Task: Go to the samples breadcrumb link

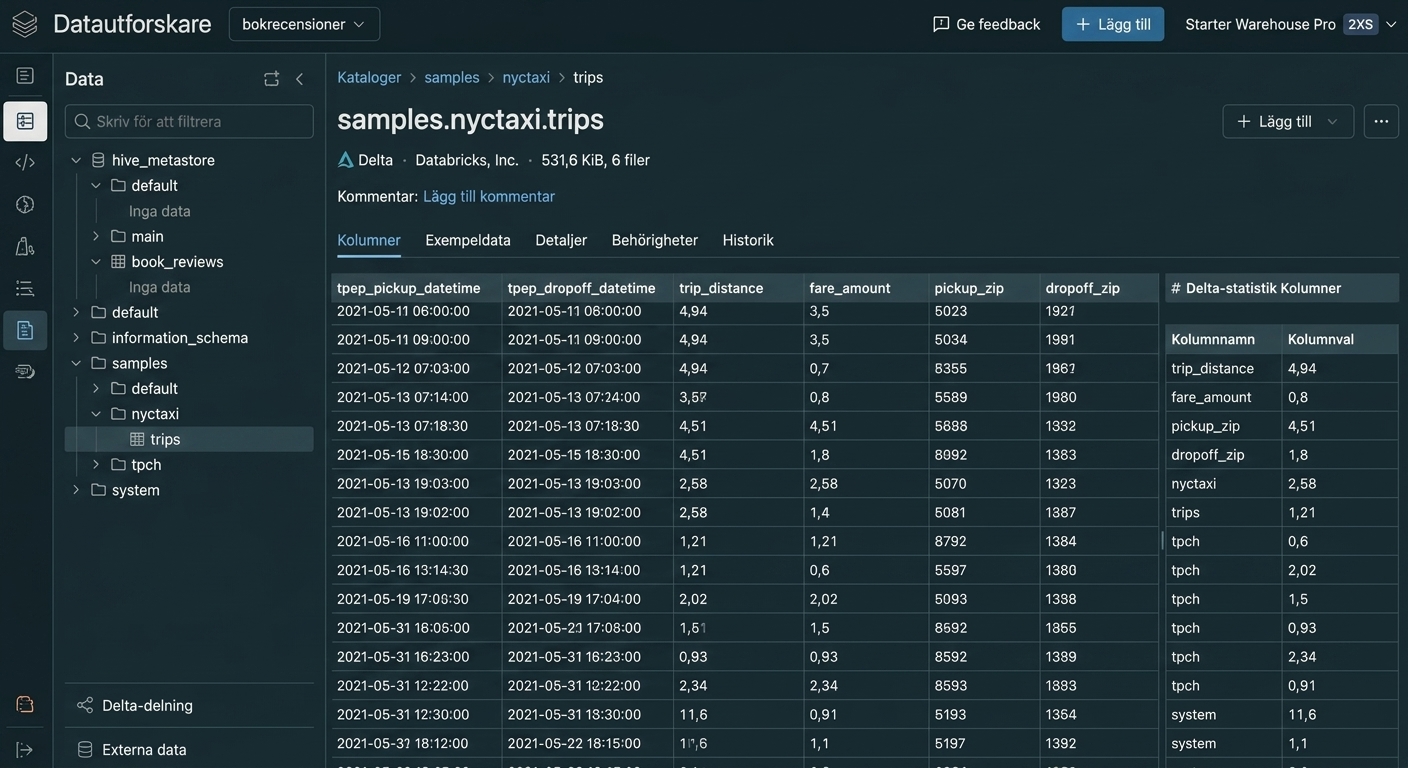Action: (x=452, y=77)
